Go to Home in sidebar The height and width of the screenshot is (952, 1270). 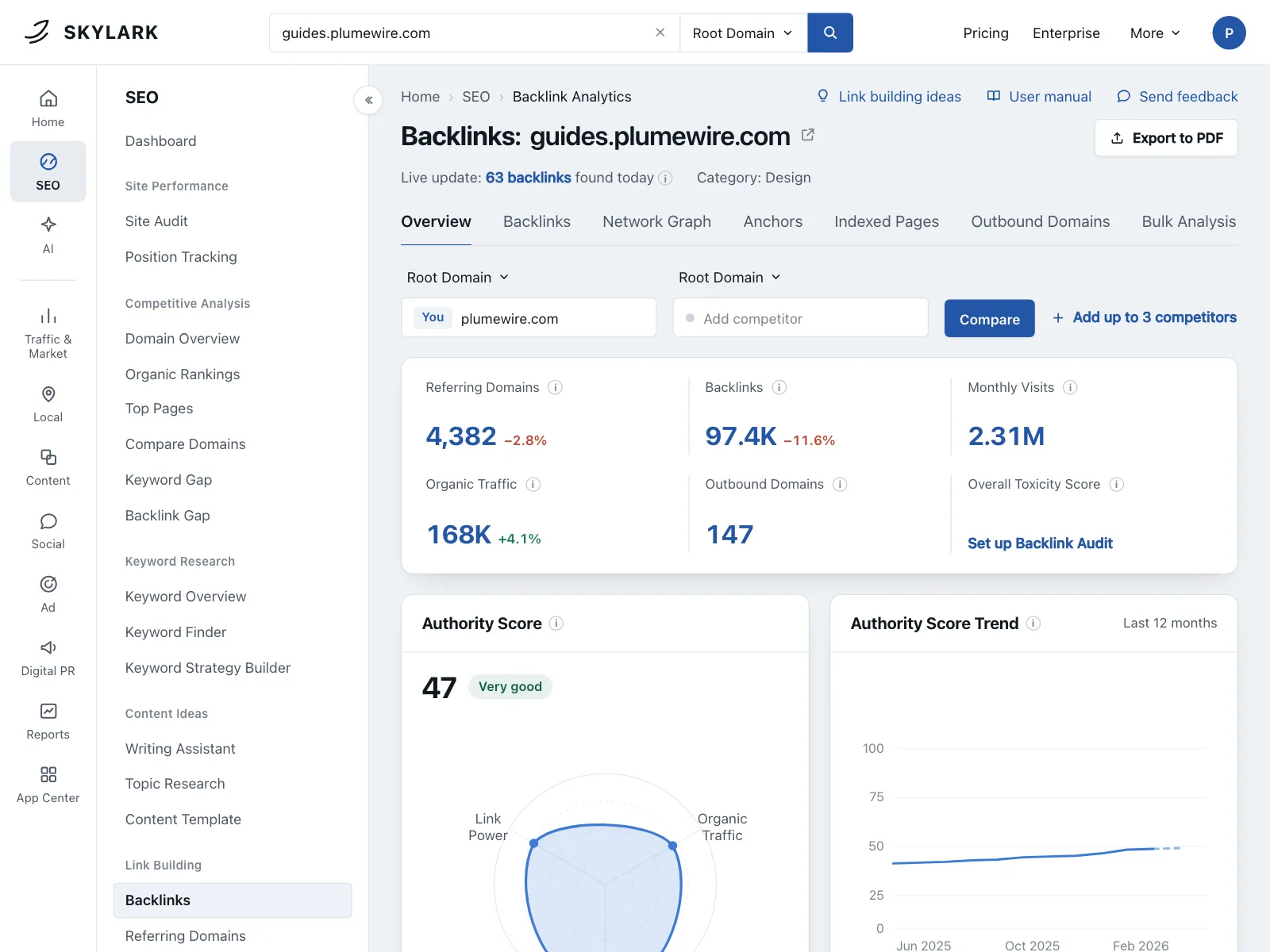coord(48,109)
